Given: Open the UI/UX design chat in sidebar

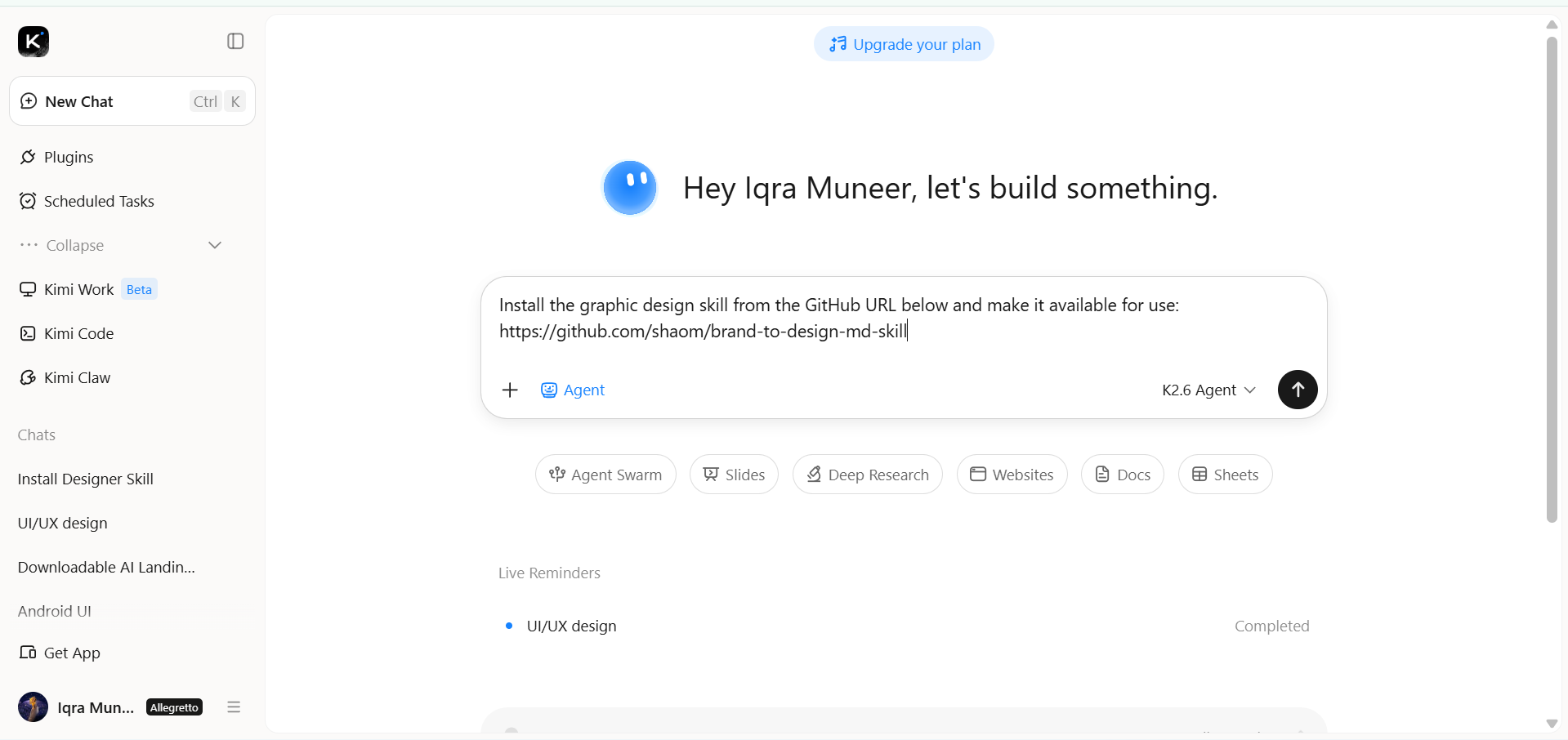Looking at the screenshot, I should 63,523.
